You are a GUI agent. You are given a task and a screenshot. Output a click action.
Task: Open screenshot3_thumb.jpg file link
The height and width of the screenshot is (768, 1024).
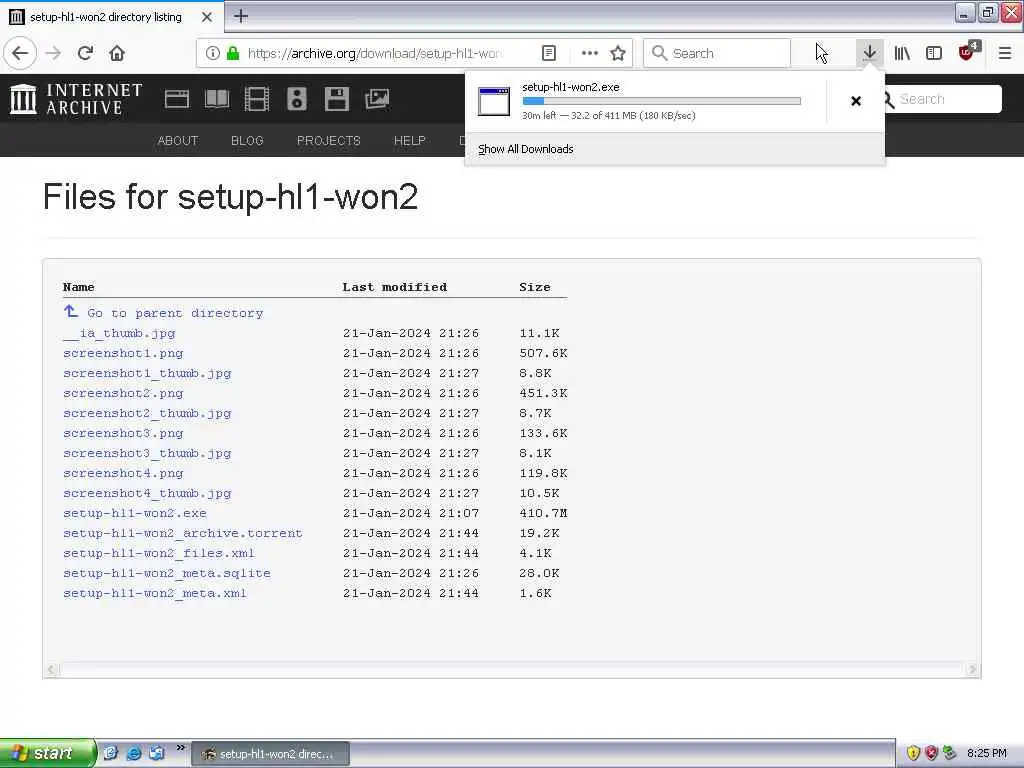[147, 453]
